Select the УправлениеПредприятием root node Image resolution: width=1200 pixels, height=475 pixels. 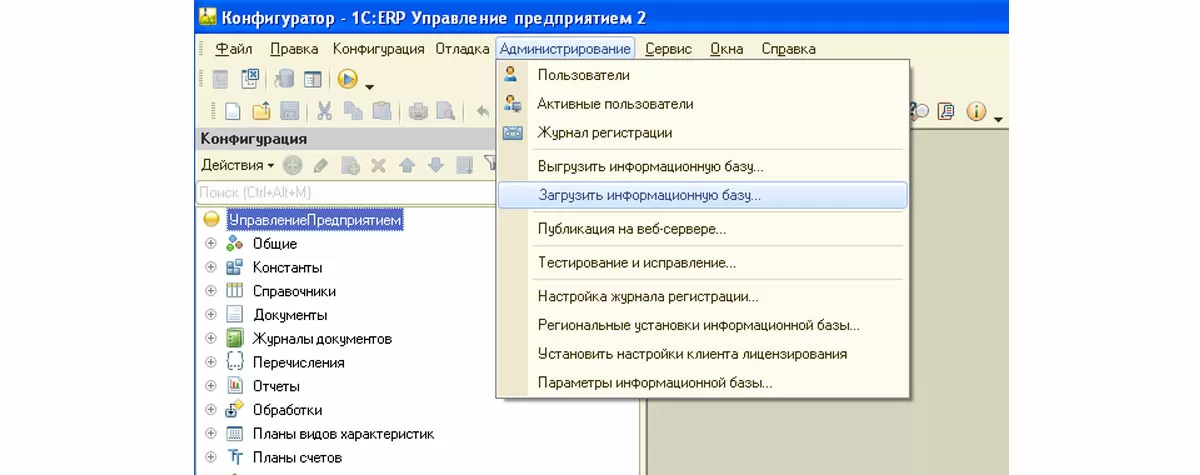[315, 219]
